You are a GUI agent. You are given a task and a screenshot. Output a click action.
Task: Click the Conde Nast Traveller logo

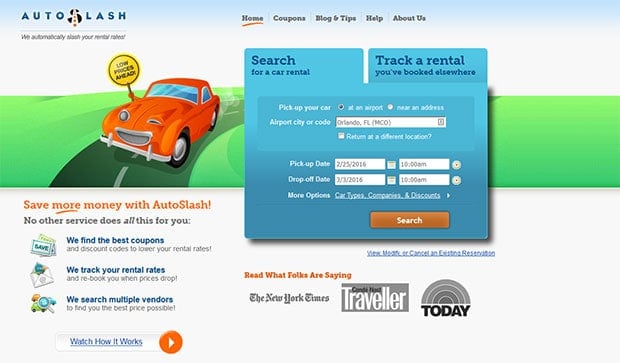375,298
